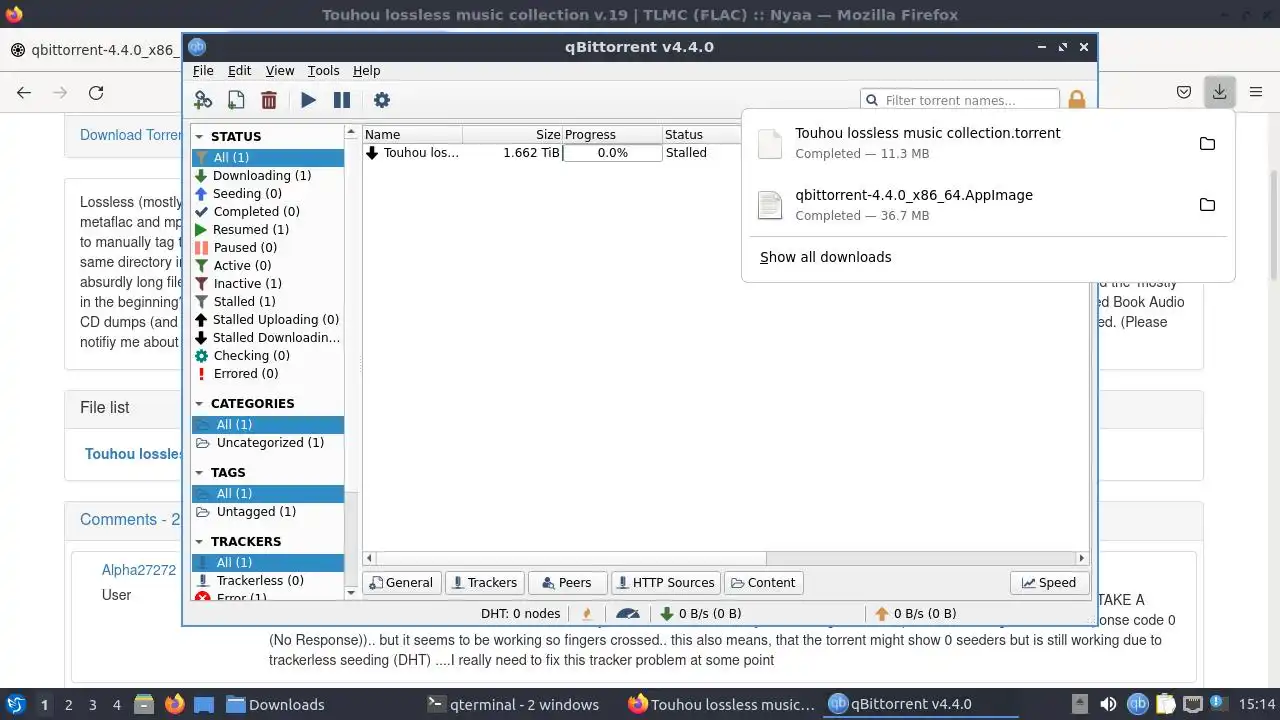Click the Resume play icon in toolbar
The height and width of the screenshot is (720, 1280).
pyautogui.click(x=308, y=100)
